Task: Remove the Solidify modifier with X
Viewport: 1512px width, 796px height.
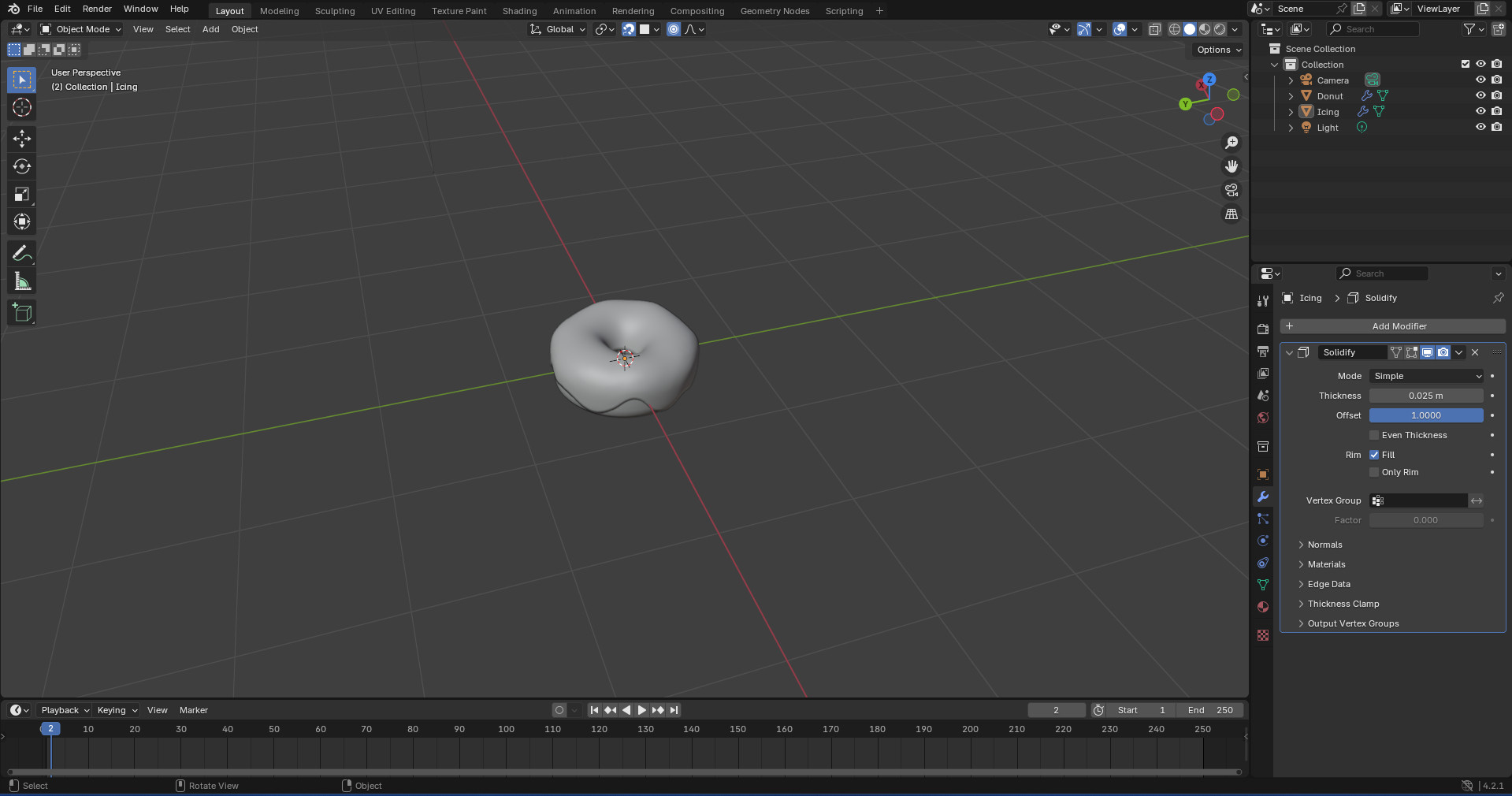Action: (x=1475, y=352)
